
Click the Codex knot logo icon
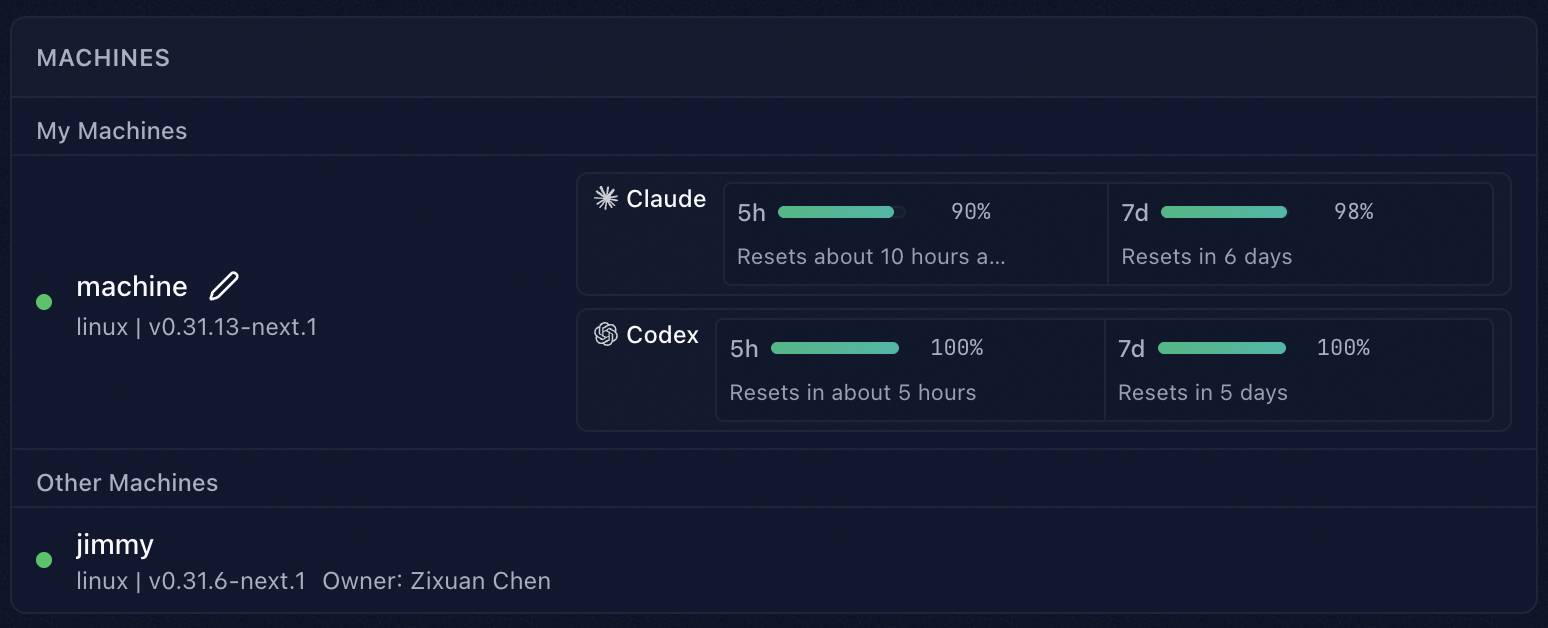coord(605,334)
